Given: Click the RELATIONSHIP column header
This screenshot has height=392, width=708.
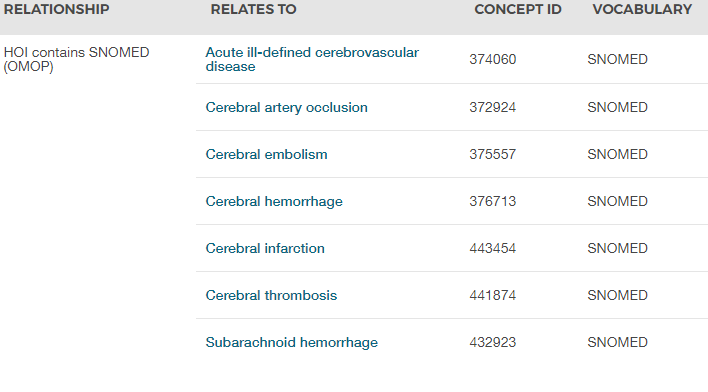Looking at the screenshot, I should tap(56, 9).
